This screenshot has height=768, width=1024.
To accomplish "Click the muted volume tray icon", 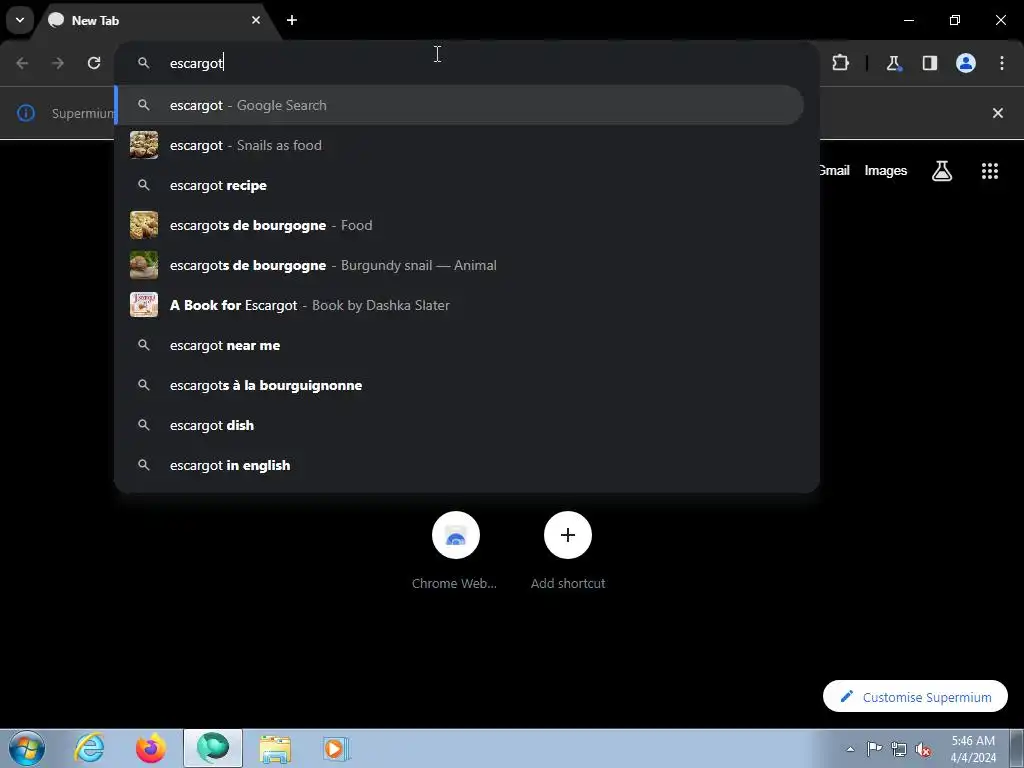I will pyautogui.click(x=923, y=749).
